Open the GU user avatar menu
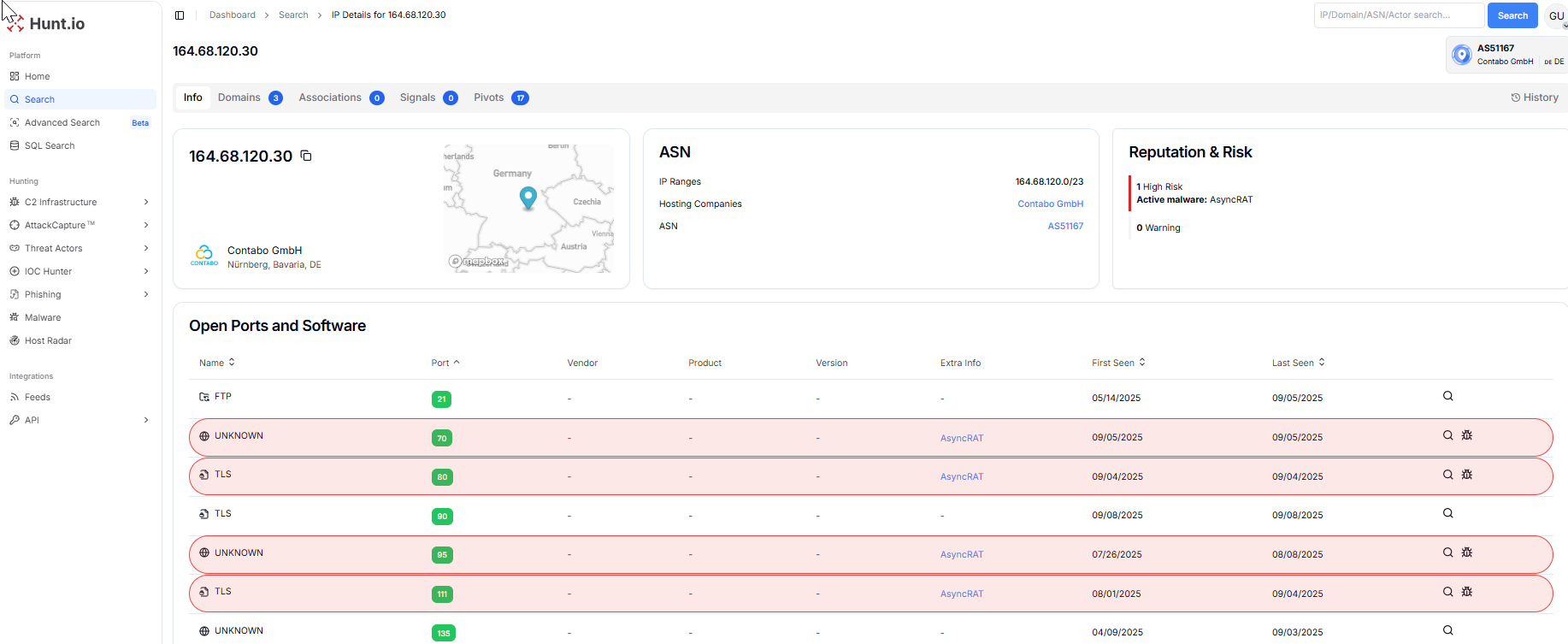 1557,15
